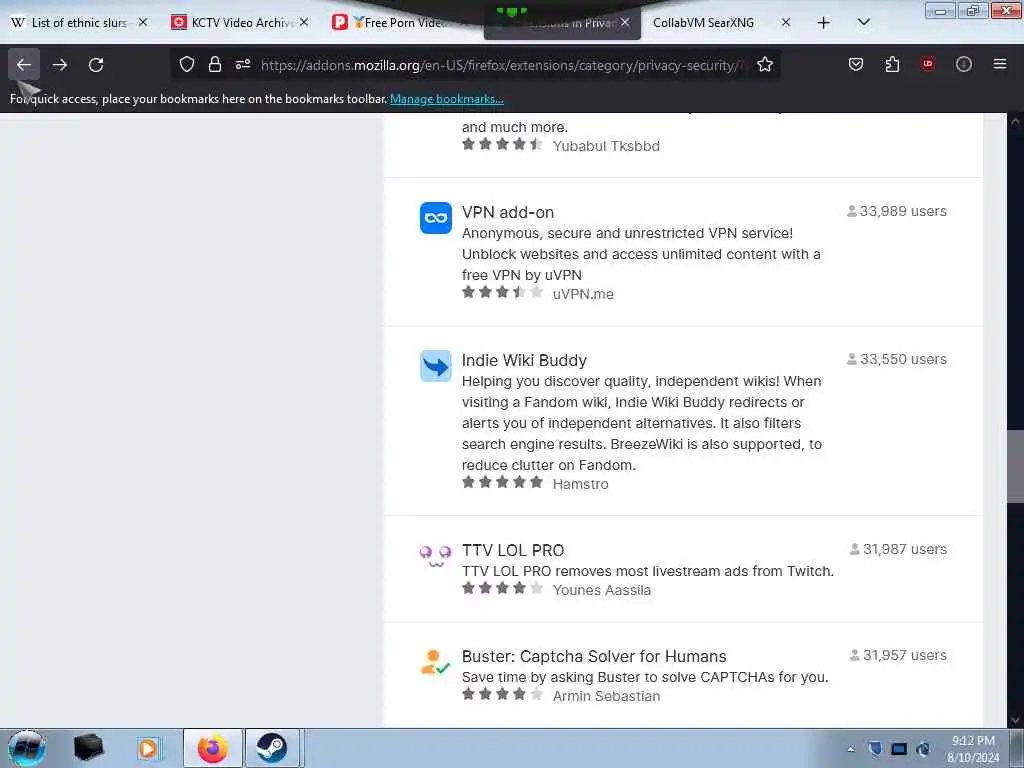1024x768 pixels.
Task: Click the Indie Wiki Buddy arrow icon
Action: [x=436, y=366]
